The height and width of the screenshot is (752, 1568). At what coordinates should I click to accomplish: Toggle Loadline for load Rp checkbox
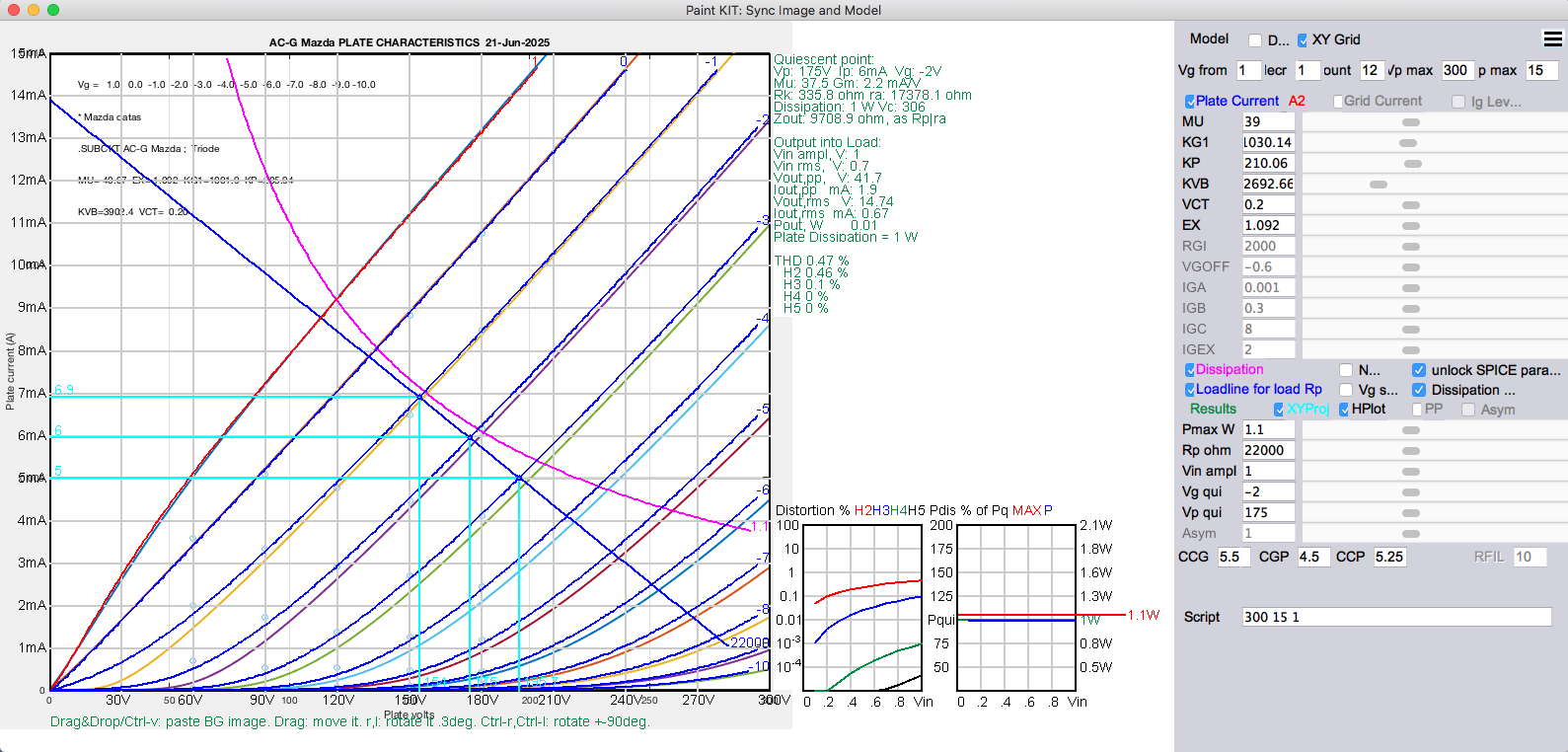click(1190, 390)
